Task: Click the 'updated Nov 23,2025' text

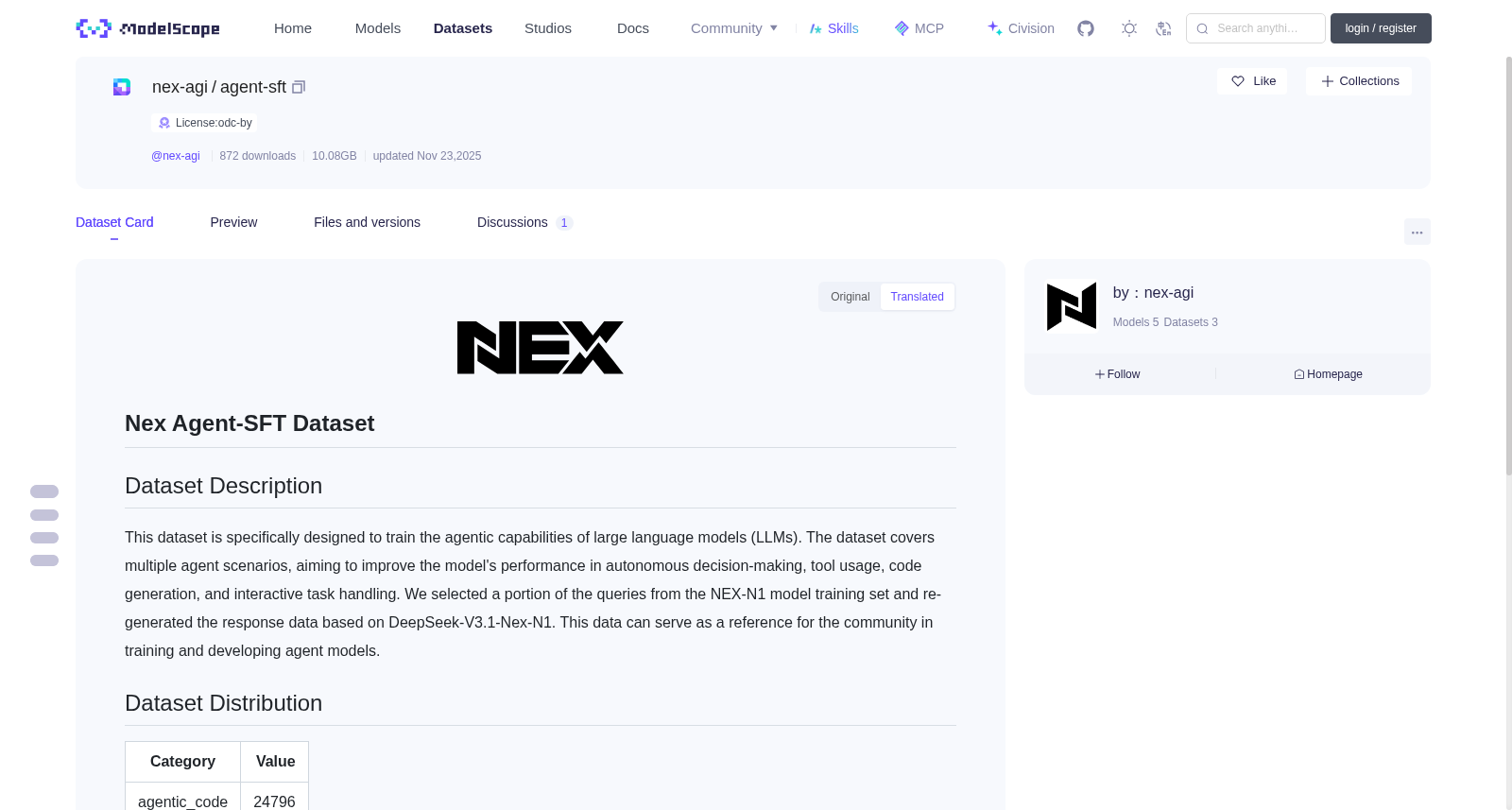Action: click(427, 156)
